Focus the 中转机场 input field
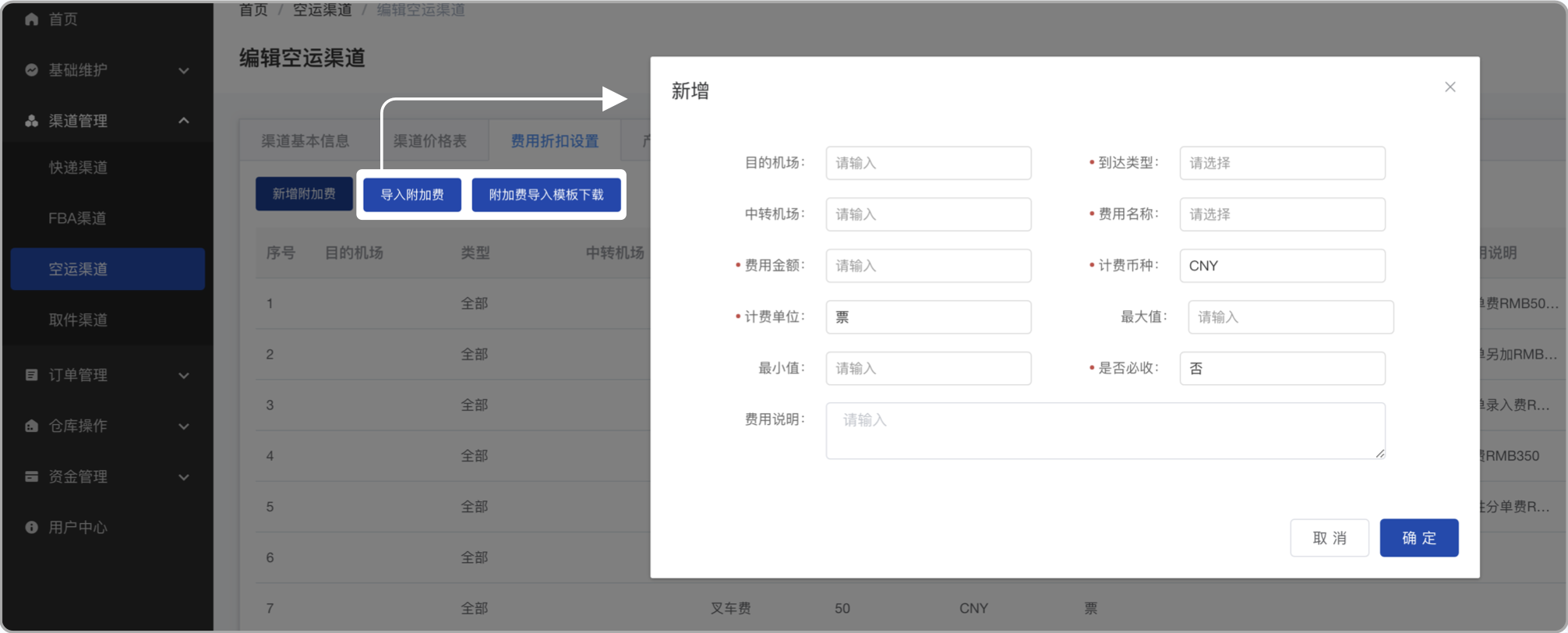1568x633 pixels. [x=928, y=214]
